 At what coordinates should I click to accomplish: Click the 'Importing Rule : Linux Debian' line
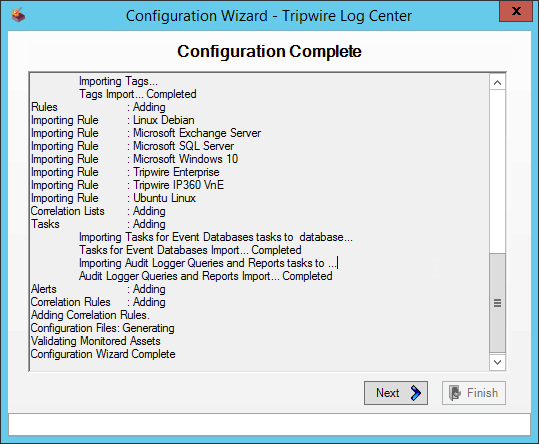point(113,120)
